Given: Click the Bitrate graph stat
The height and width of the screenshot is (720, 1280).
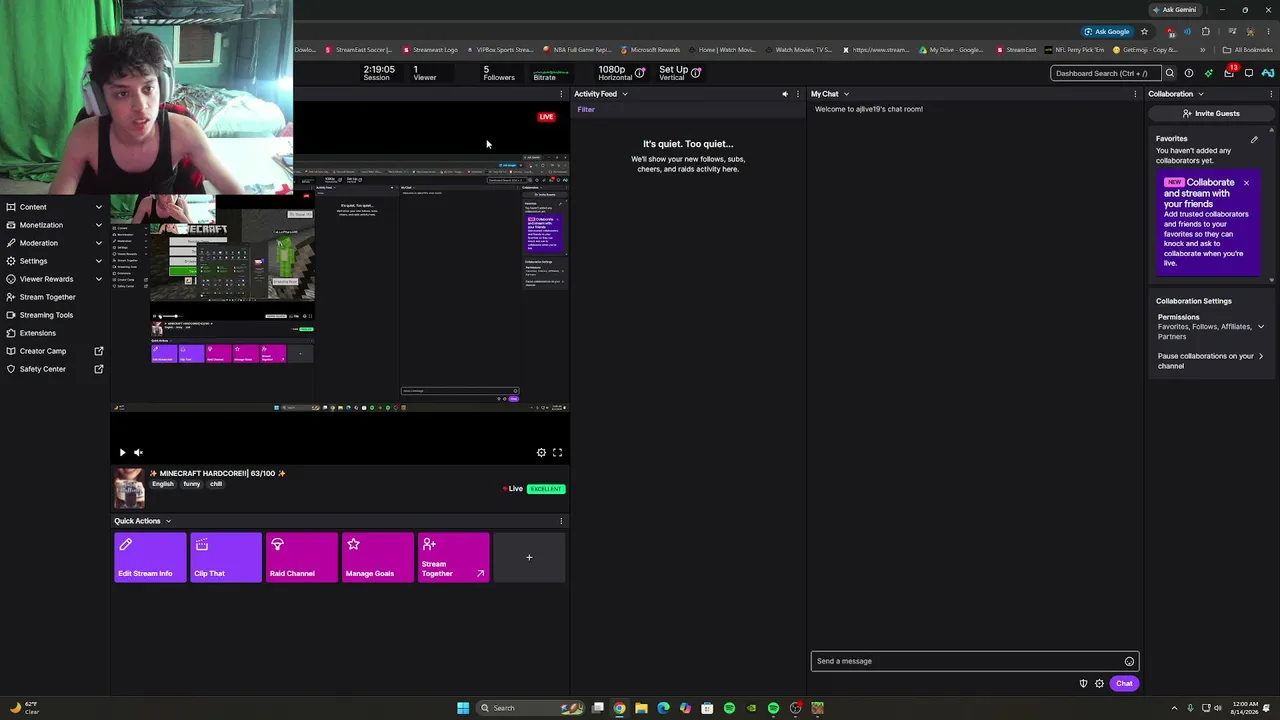Looking at the screenshot, I should coord(550,74).
